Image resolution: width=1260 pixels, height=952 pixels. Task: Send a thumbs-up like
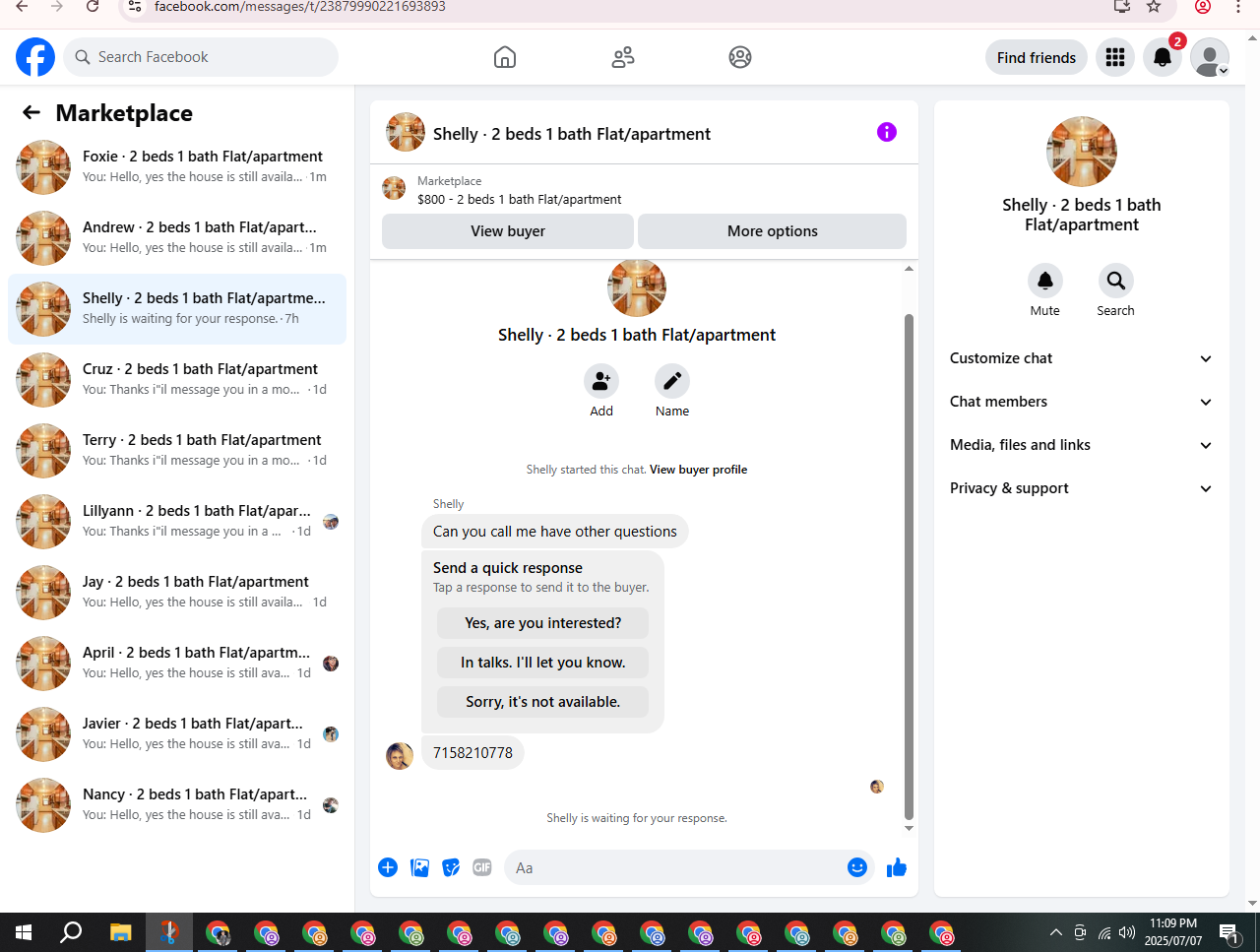[x=897, y=867]
